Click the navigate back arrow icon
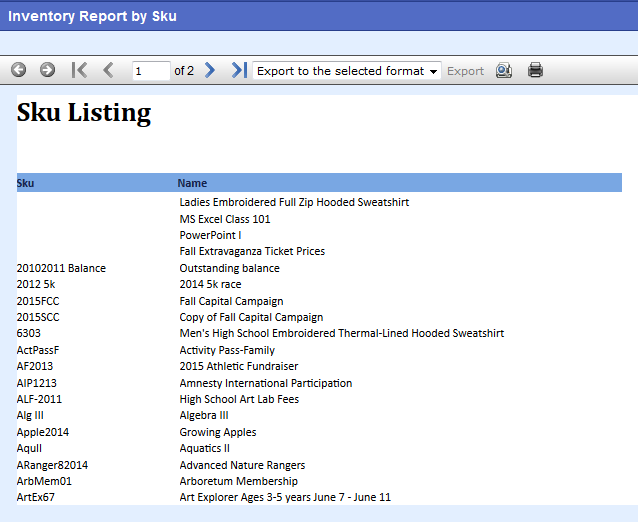 [x=18, y=70]
